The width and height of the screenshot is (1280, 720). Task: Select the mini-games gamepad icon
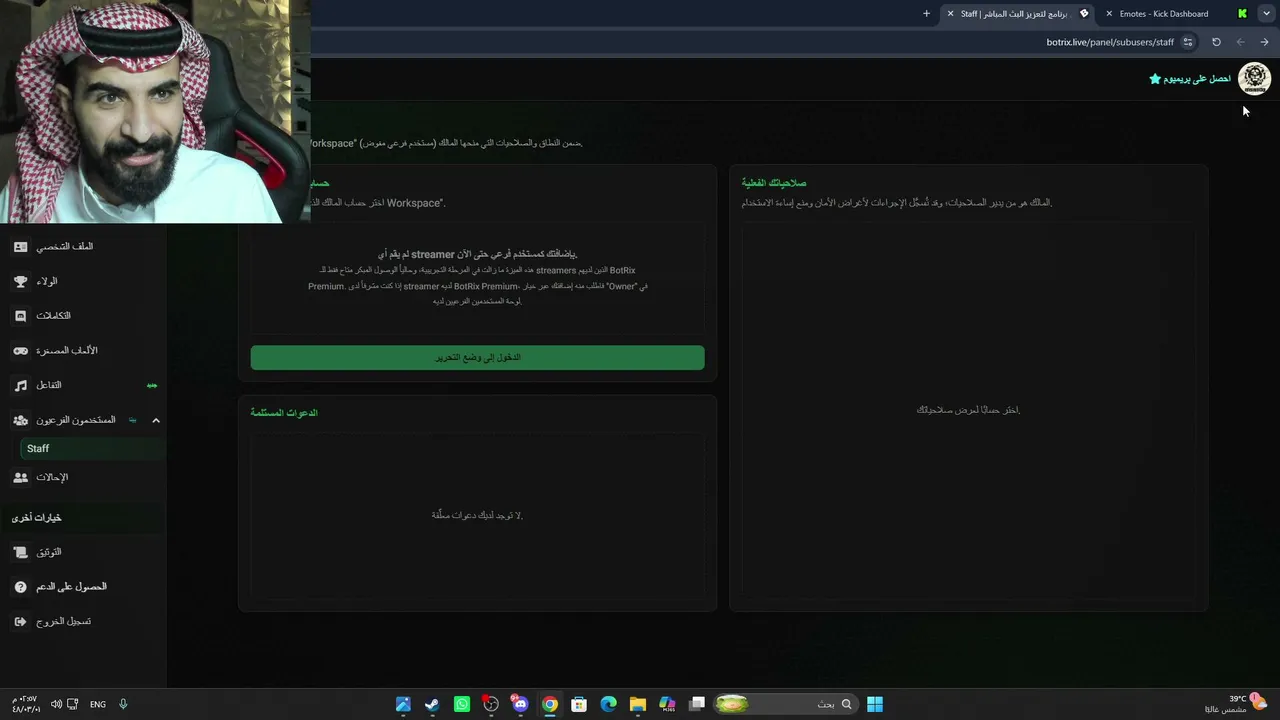pyautogui.click(x=21, y=351)
